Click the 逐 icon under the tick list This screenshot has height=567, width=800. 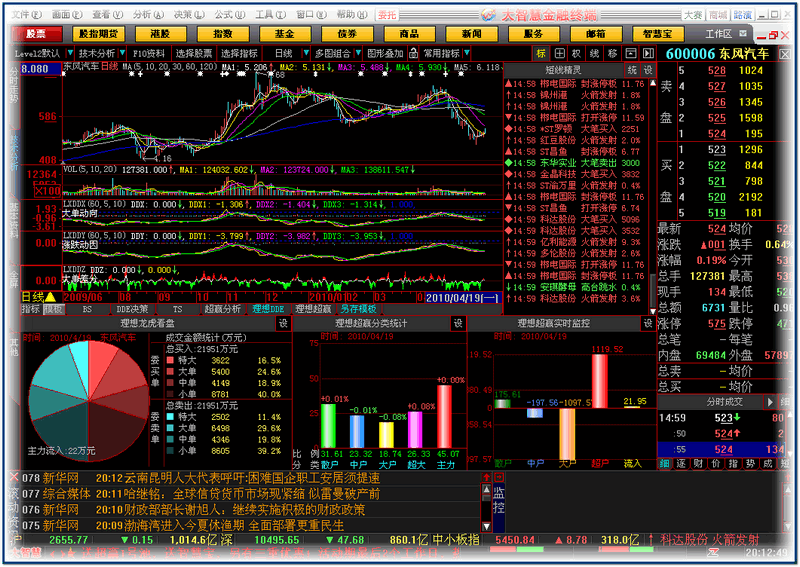point(681,463)
